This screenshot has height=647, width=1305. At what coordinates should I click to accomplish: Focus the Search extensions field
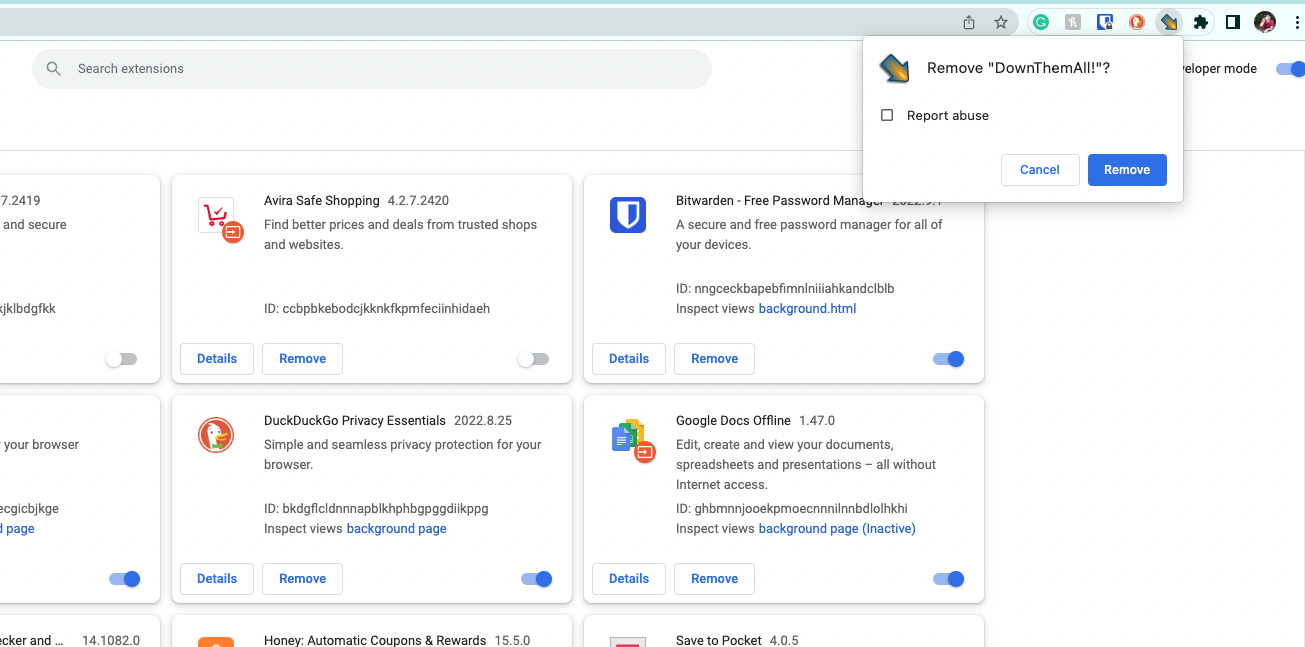[x=372, y=69]
